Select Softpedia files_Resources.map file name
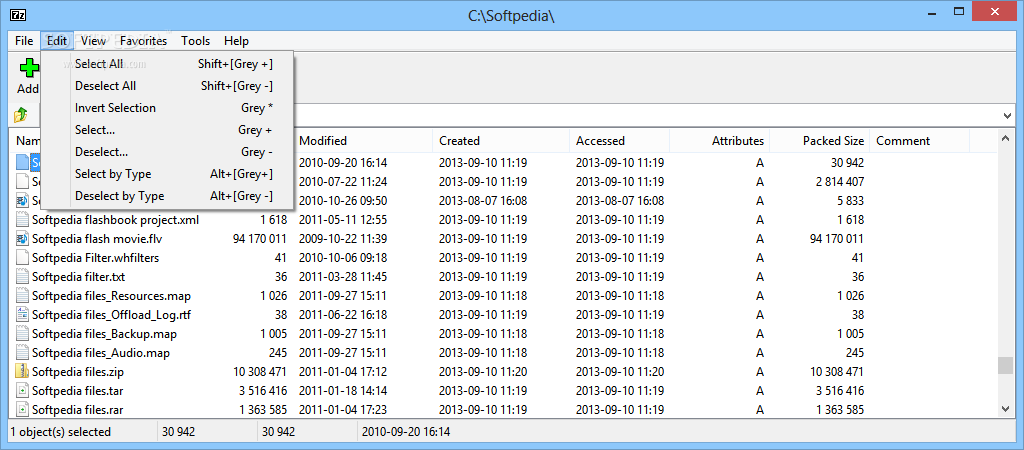The image size is (1024, 450). pos(112,296)
